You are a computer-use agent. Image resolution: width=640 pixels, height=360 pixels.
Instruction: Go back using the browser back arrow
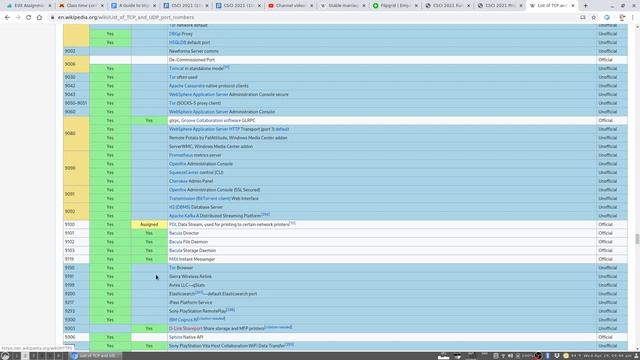(x=7, y=18)
